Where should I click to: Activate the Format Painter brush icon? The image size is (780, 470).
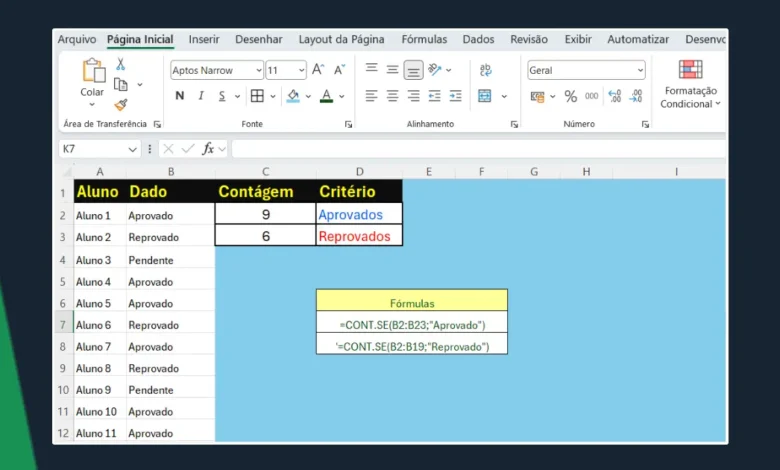(121, 105)
